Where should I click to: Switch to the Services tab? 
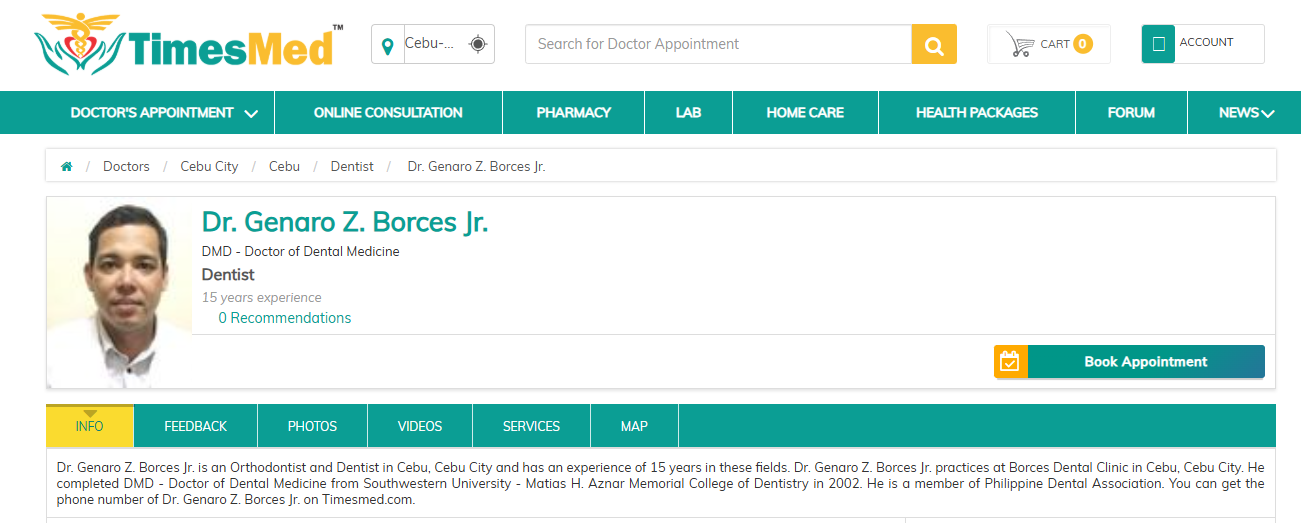(x=531, y=426)
